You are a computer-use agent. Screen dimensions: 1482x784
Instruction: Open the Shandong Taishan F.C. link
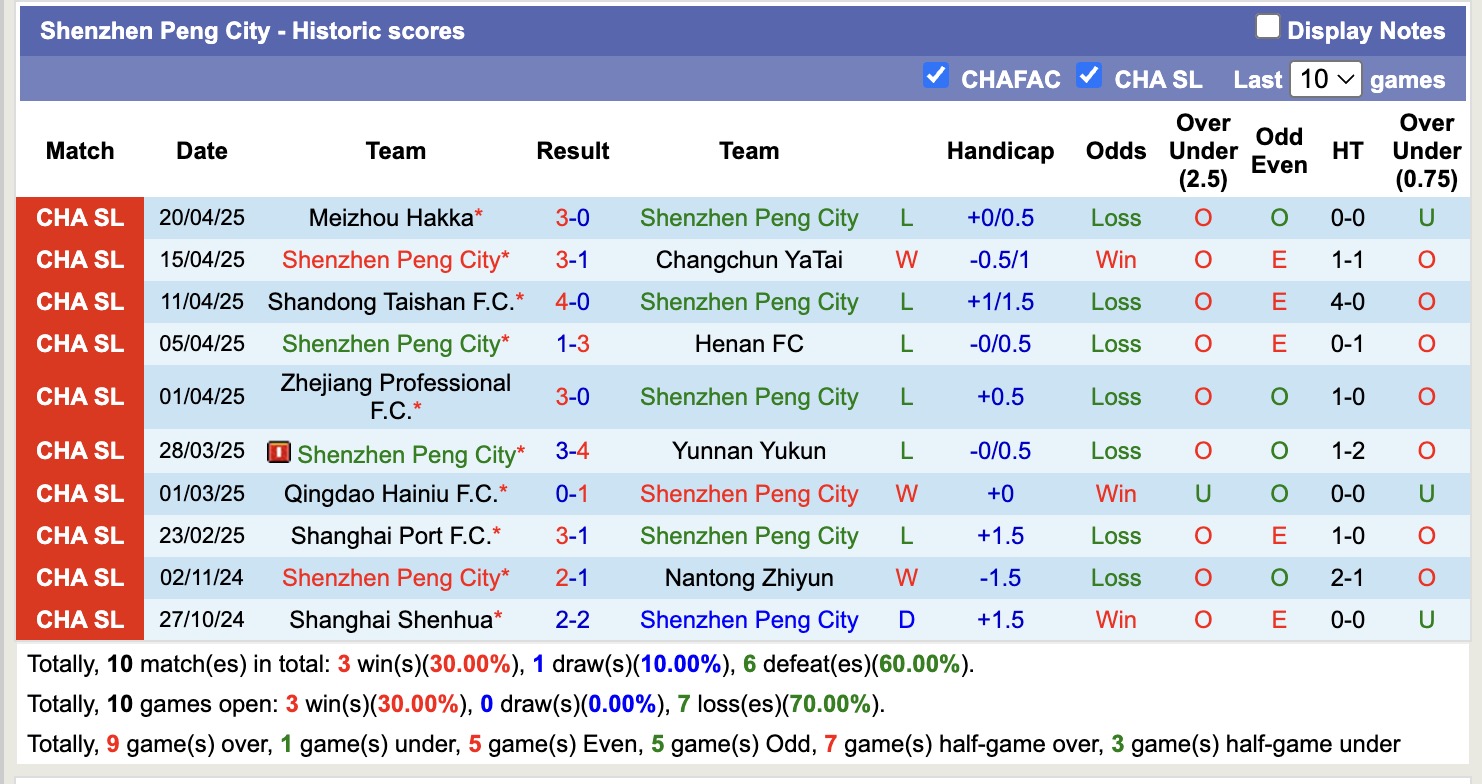pos(392,301)
